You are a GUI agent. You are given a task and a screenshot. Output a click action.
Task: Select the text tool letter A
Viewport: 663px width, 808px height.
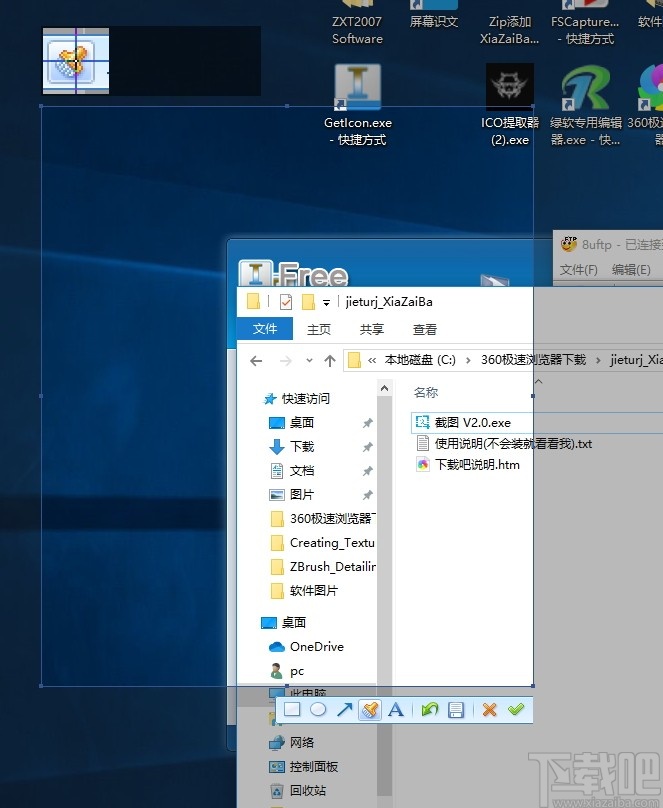[x=395, y=710]
